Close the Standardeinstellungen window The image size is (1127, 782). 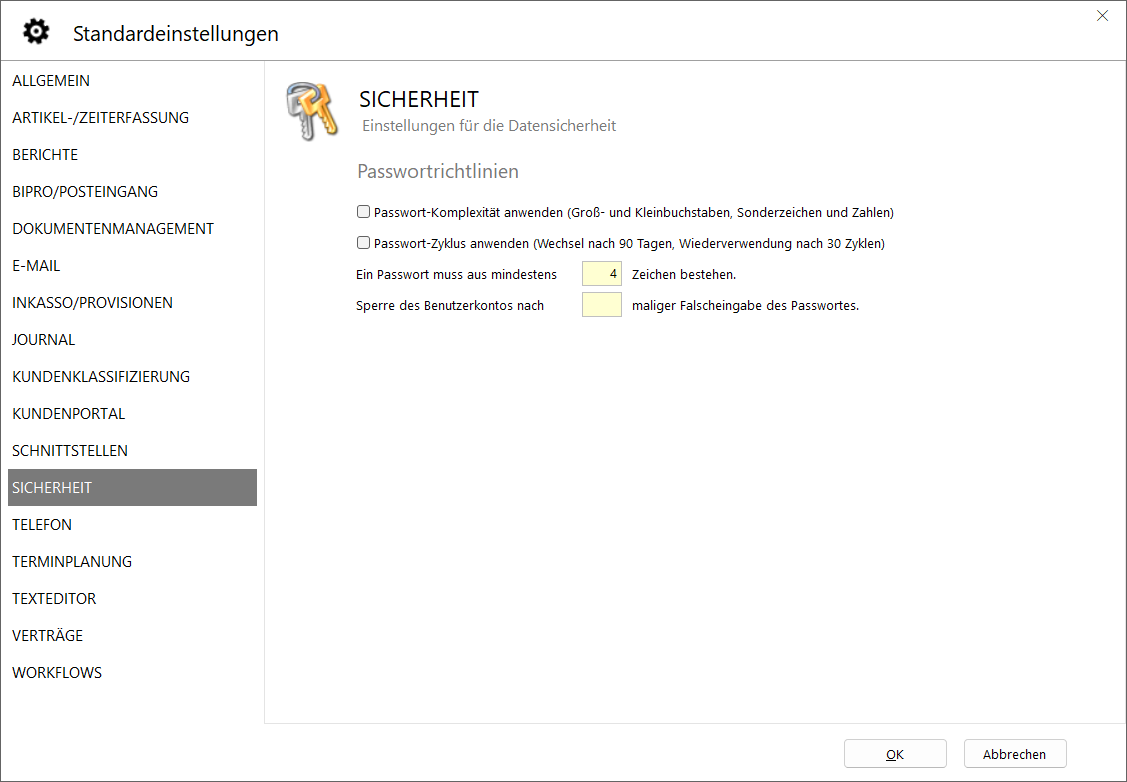[1102, 16]
